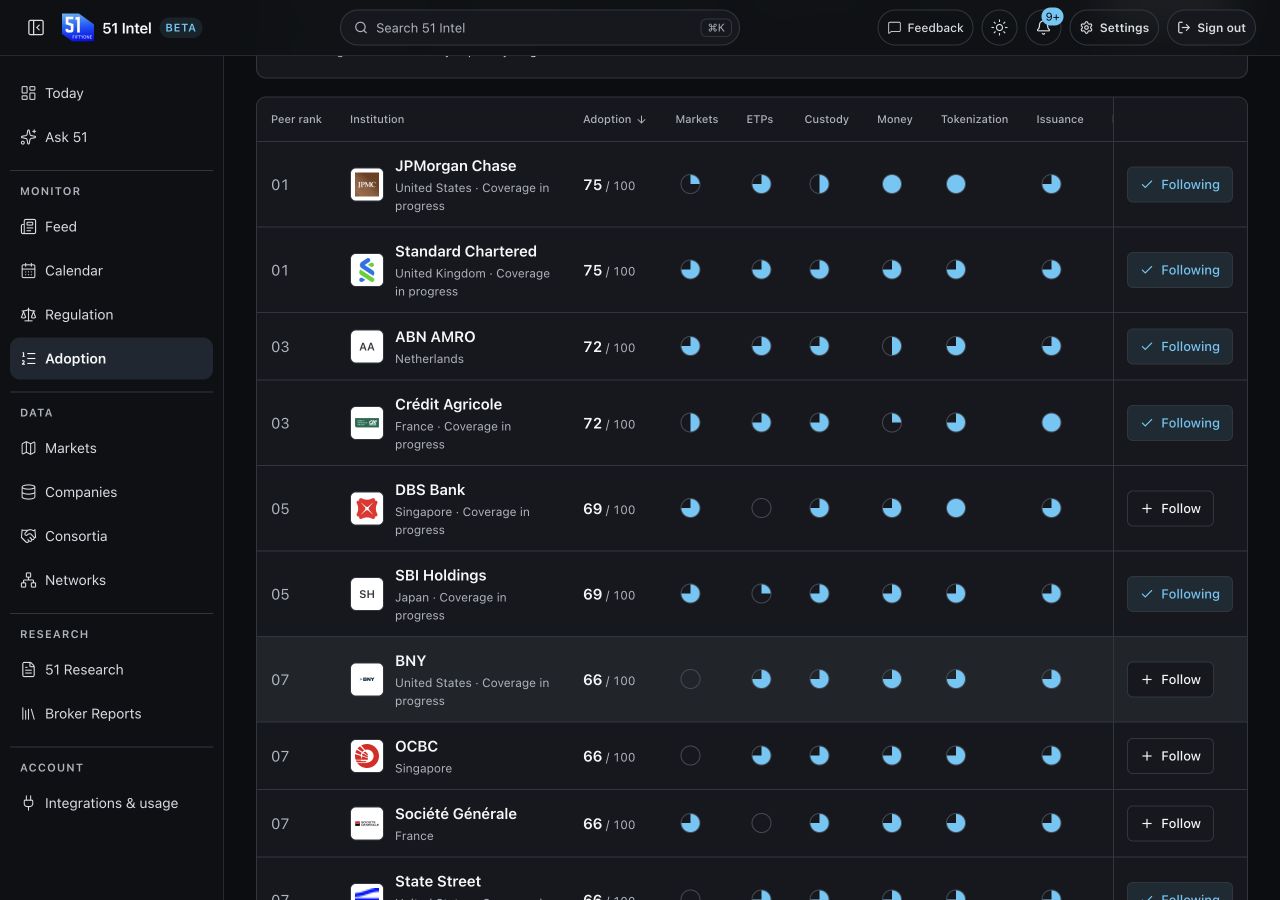
Task: Collapse the sidebar with the panel icon
Action: tap(36, 28)
